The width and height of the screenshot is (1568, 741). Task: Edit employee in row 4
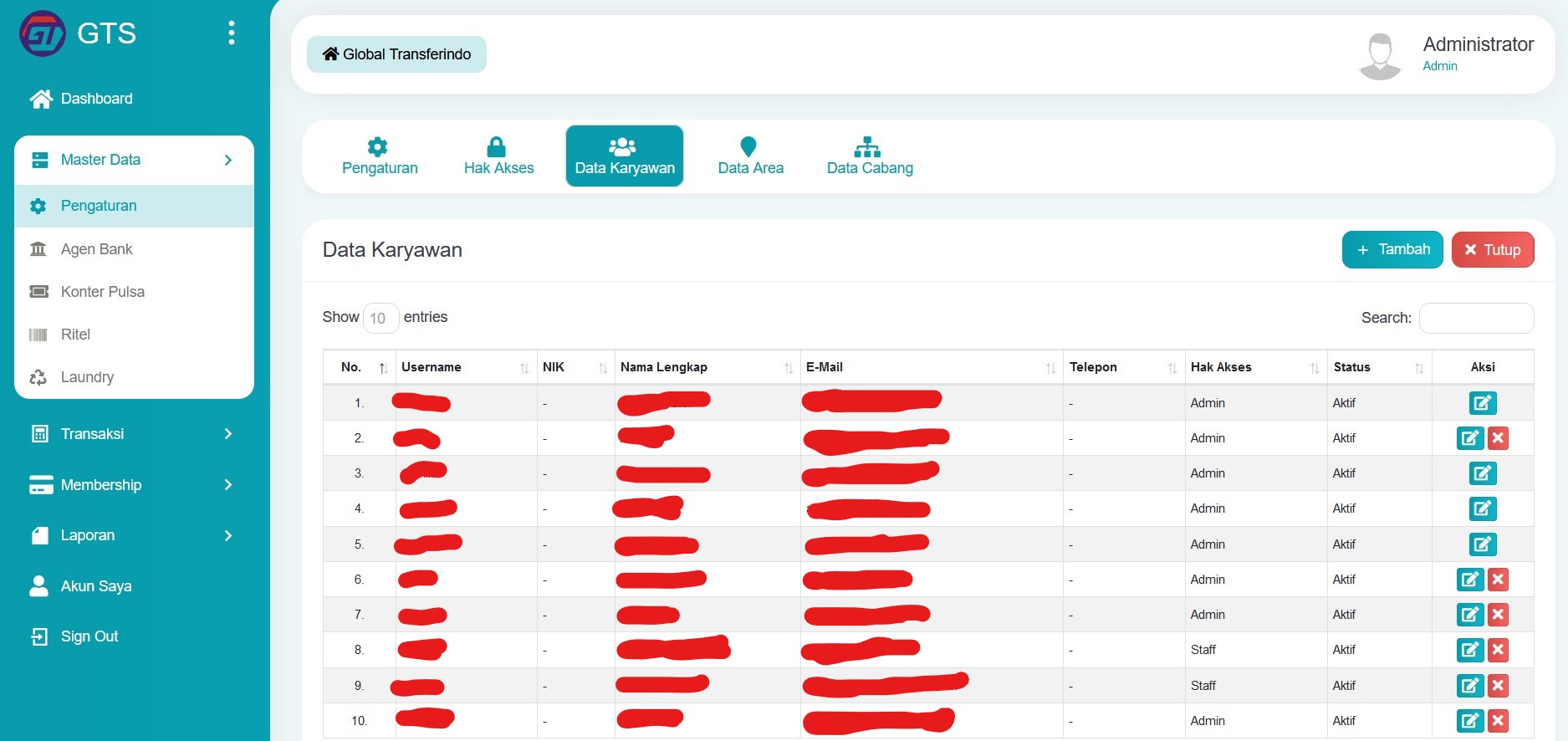pyautogui.click(x=1483, y=508)
